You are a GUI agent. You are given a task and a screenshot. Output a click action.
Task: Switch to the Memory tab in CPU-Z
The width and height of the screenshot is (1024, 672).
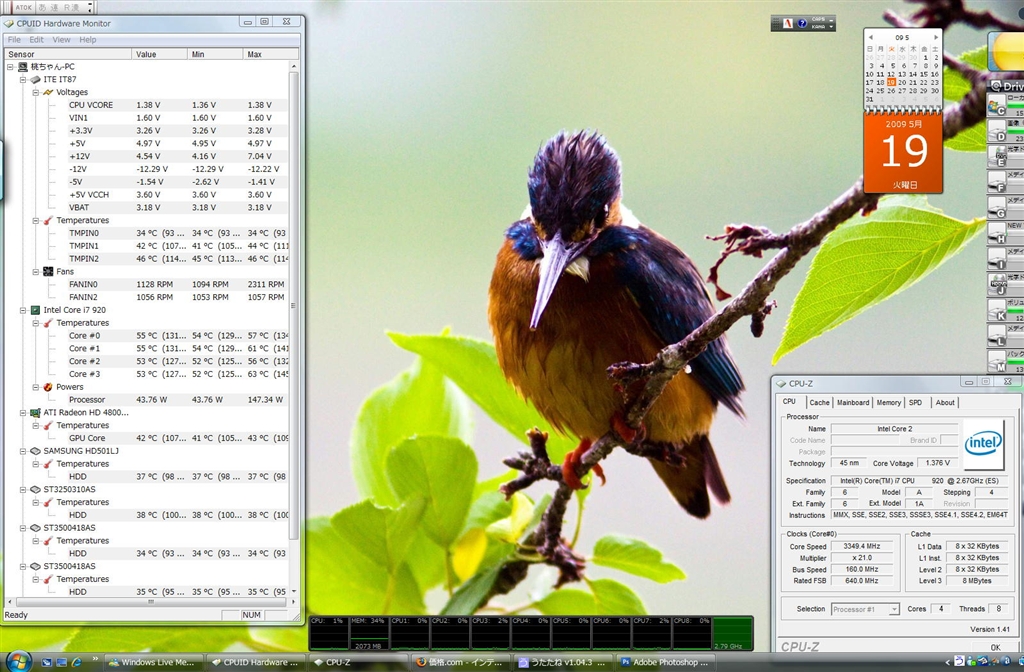(x=888, y=402)
